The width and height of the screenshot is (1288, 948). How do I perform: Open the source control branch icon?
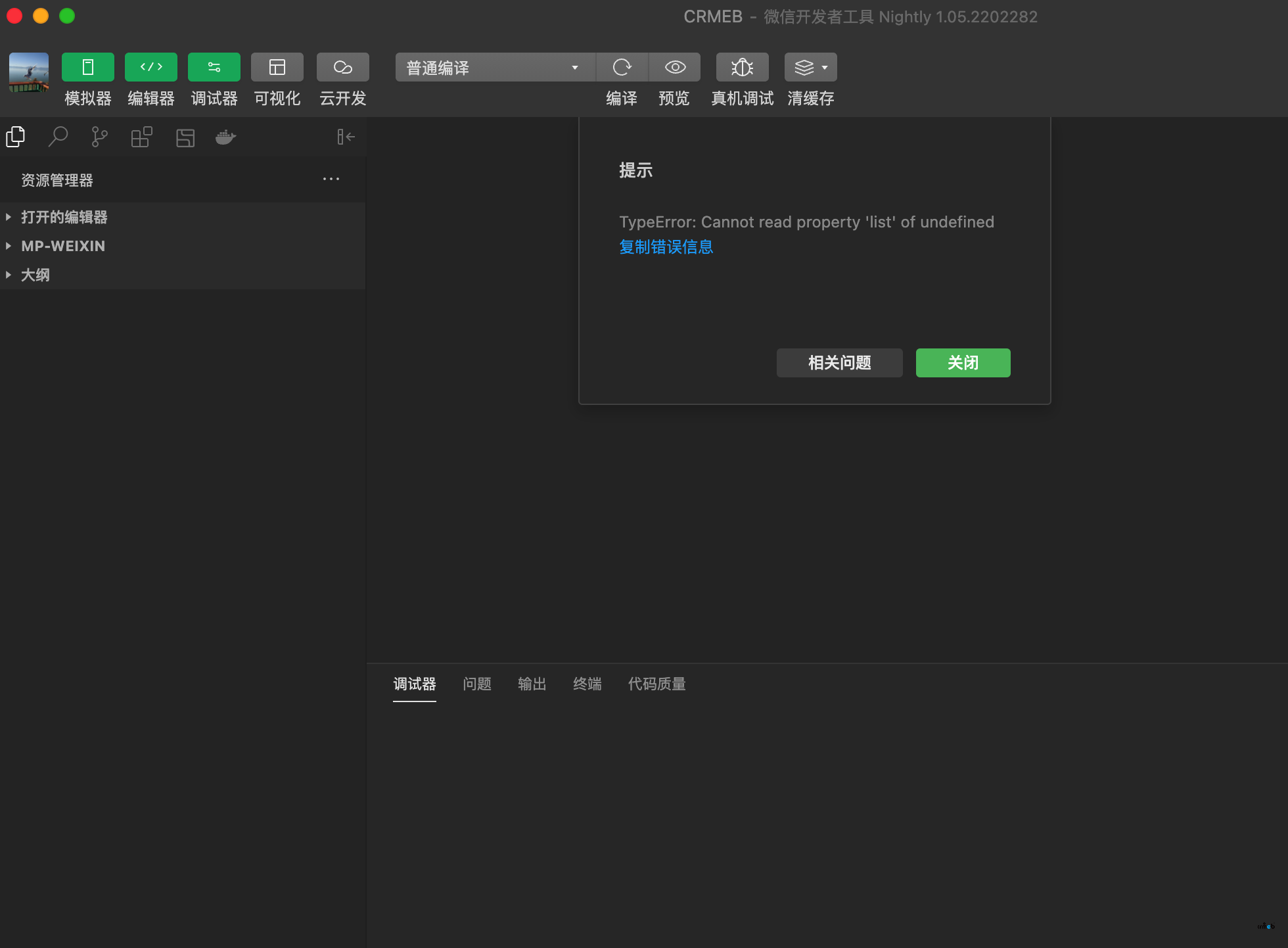(99, 137)
